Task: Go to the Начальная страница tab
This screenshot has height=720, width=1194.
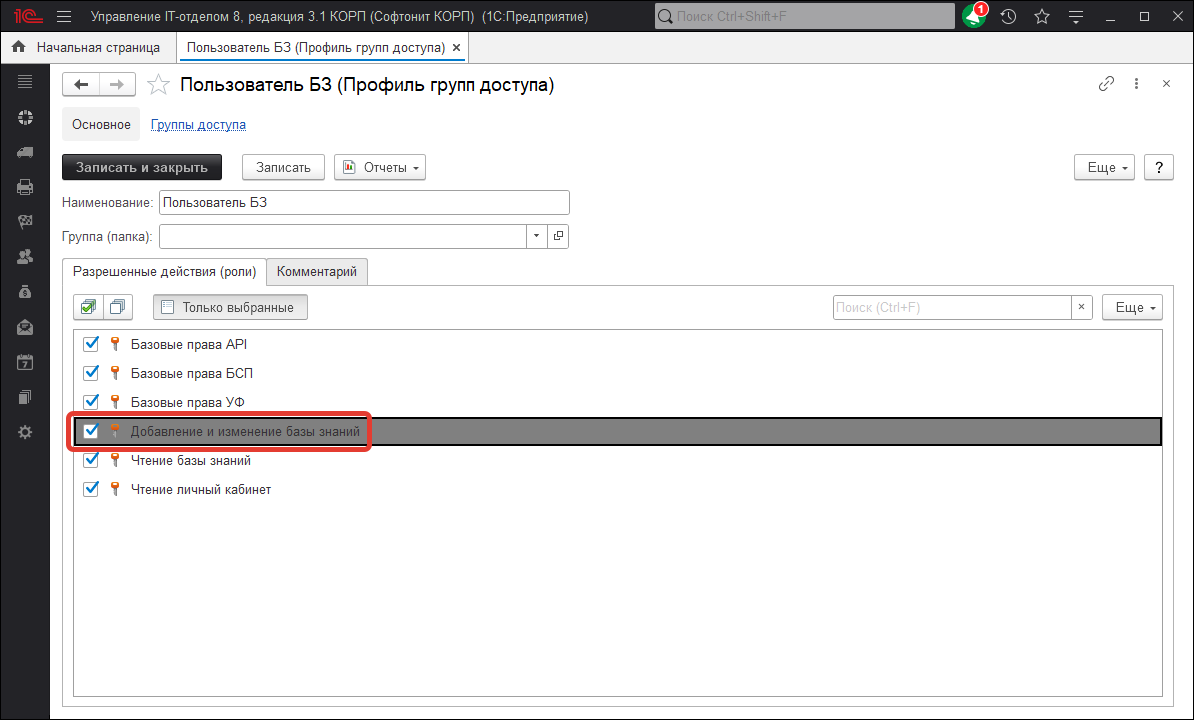Action: click(x=87, y=47)
